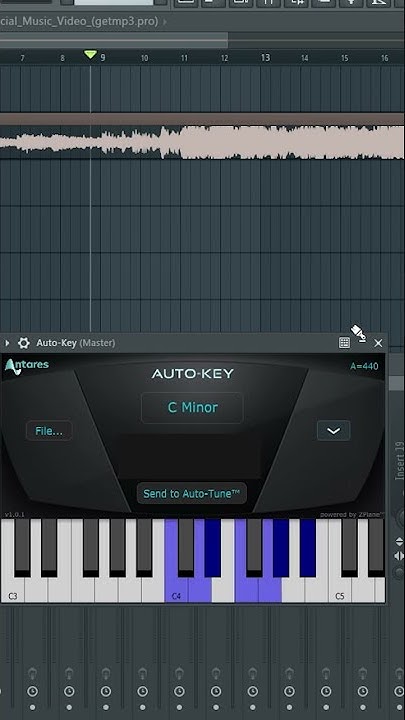Click the C5 key on the piano
The height and width of the screenshot is (720, 405).
coord(339,590)
